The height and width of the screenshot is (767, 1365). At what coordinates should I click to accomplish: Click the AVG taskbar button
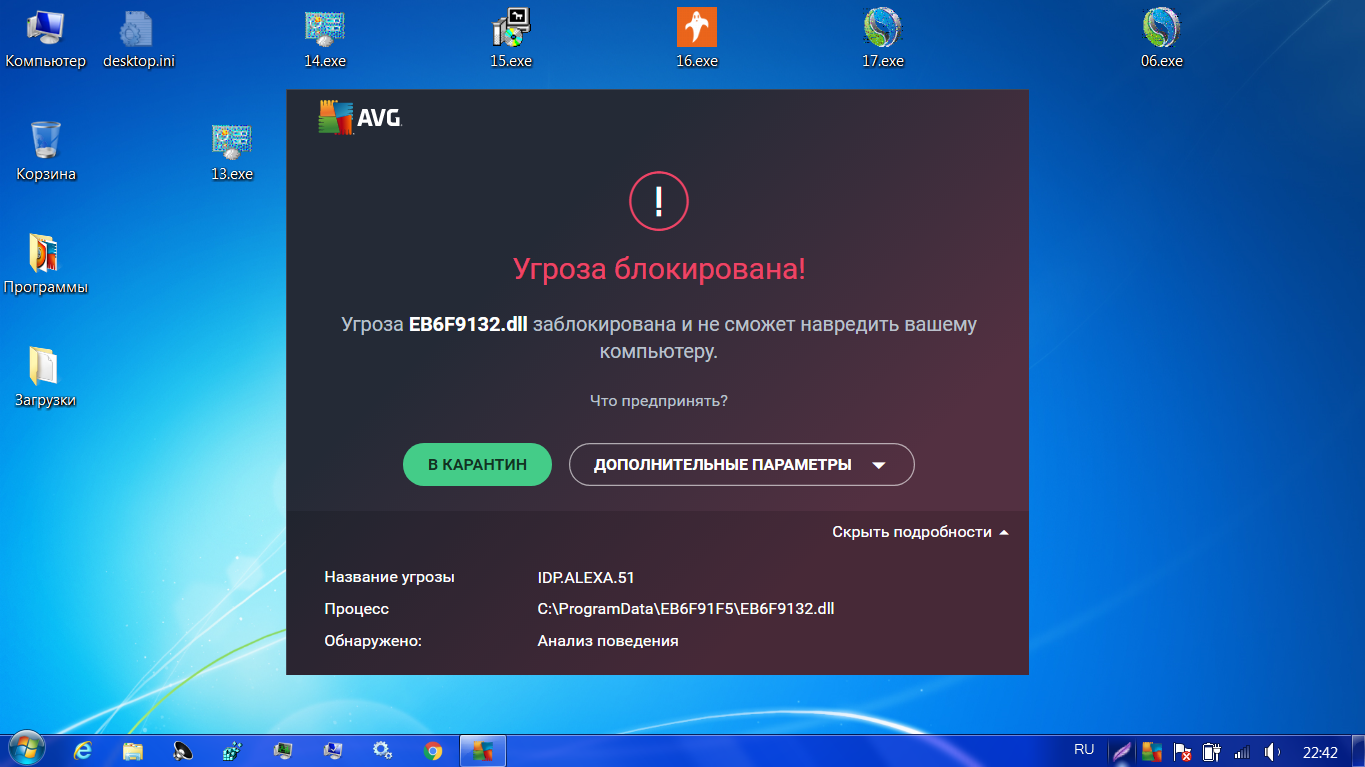coord(483,750)
